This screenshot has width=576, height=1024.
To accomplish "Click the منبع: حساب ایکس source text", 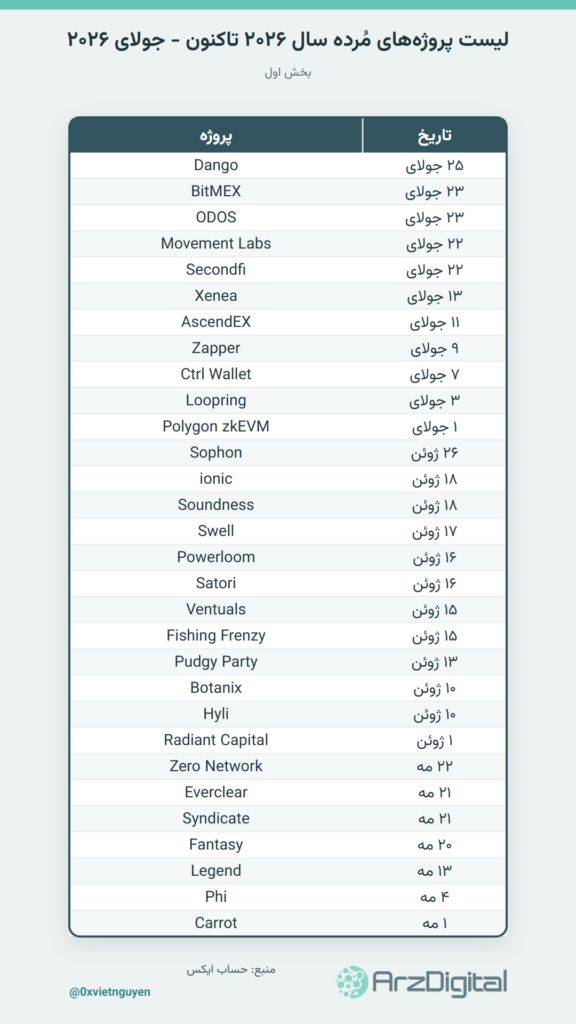I will pyautogui.click(x=231, y=969).
